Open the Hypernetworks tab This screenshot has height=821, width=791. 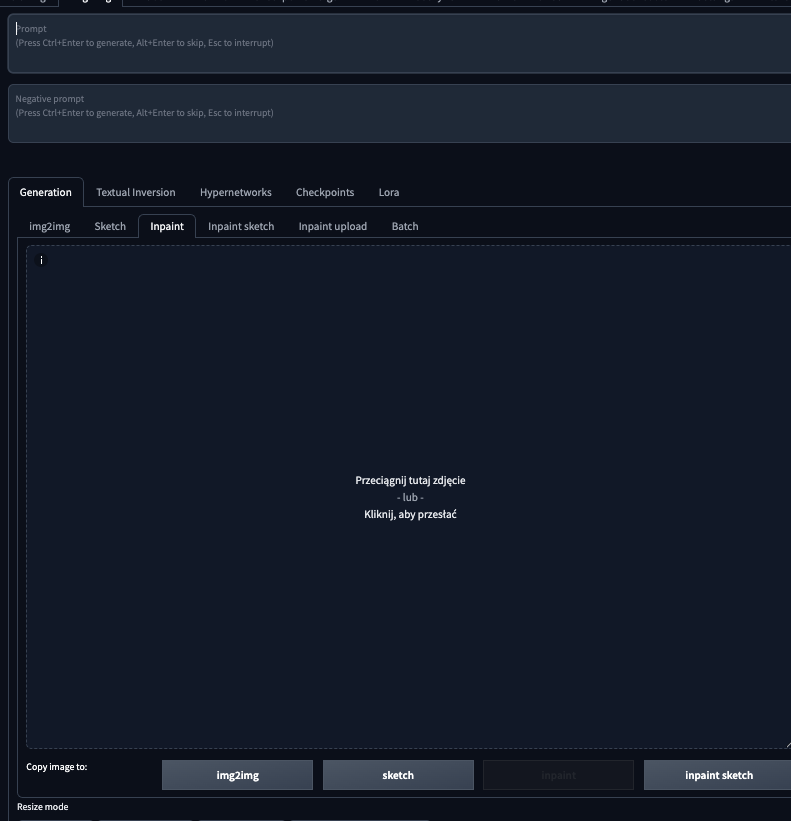click(x=235, y=192)
